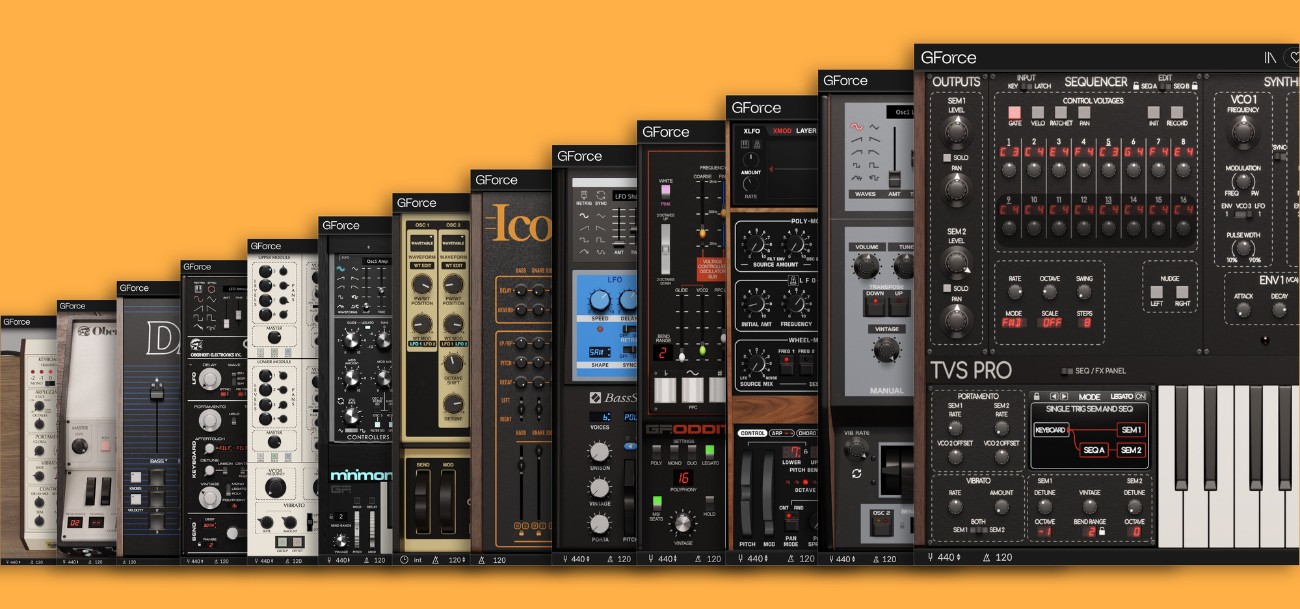Click the metronome tempo icon in the TVS Pro status bar
Screen dimensions: 1300x609
(x=987, y=557)
